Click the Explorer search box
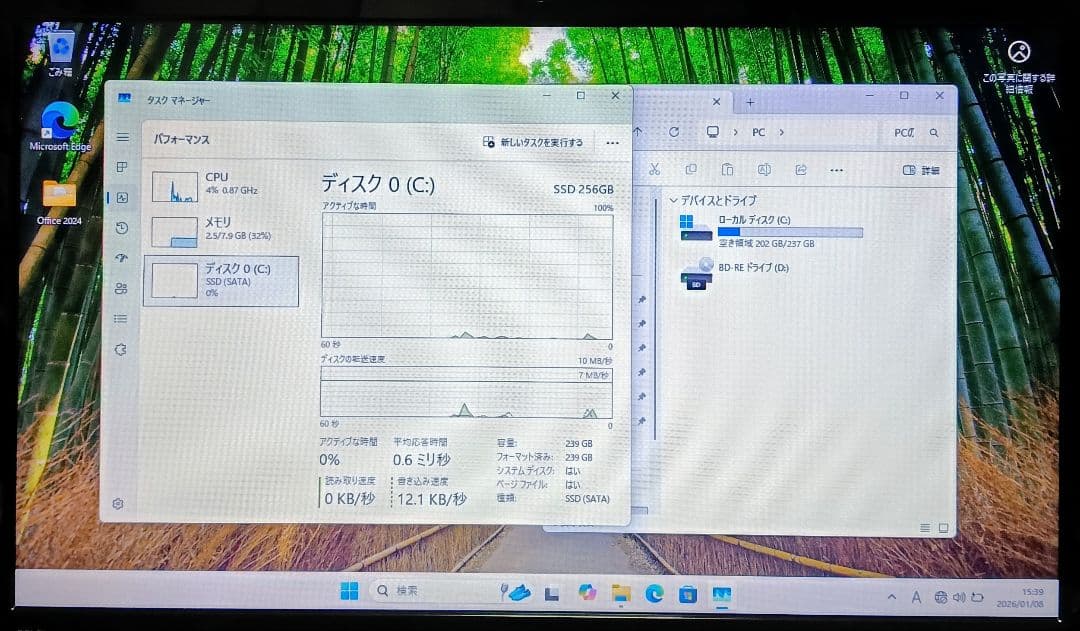 (x=916, y=131)
